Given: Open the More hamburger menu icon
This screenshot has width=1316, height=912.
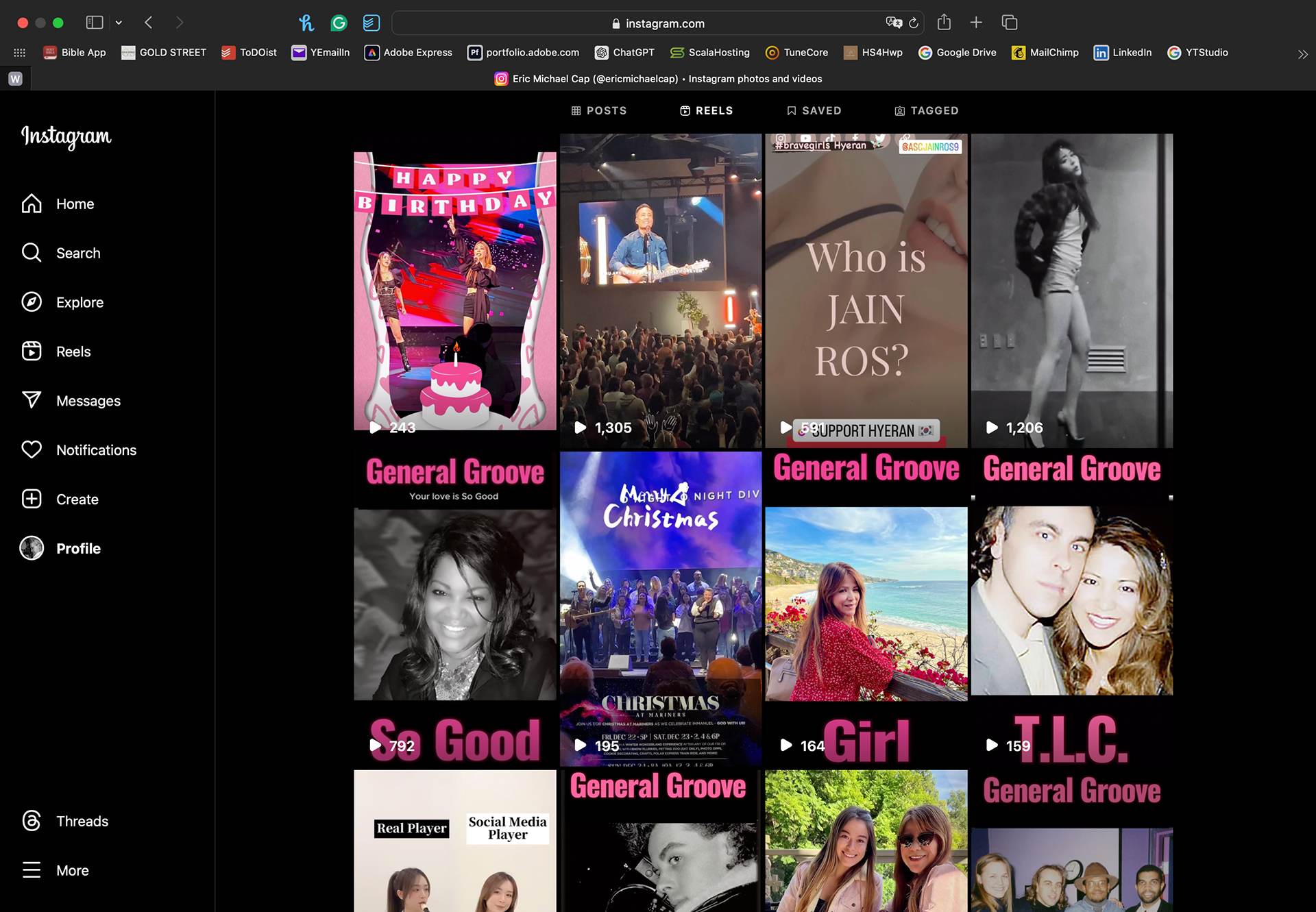Looking at the screenshot, I should [x=32, y=870].
